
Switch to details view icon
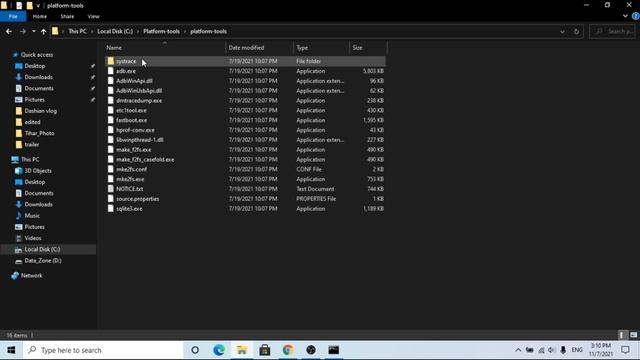click(622, 335)
